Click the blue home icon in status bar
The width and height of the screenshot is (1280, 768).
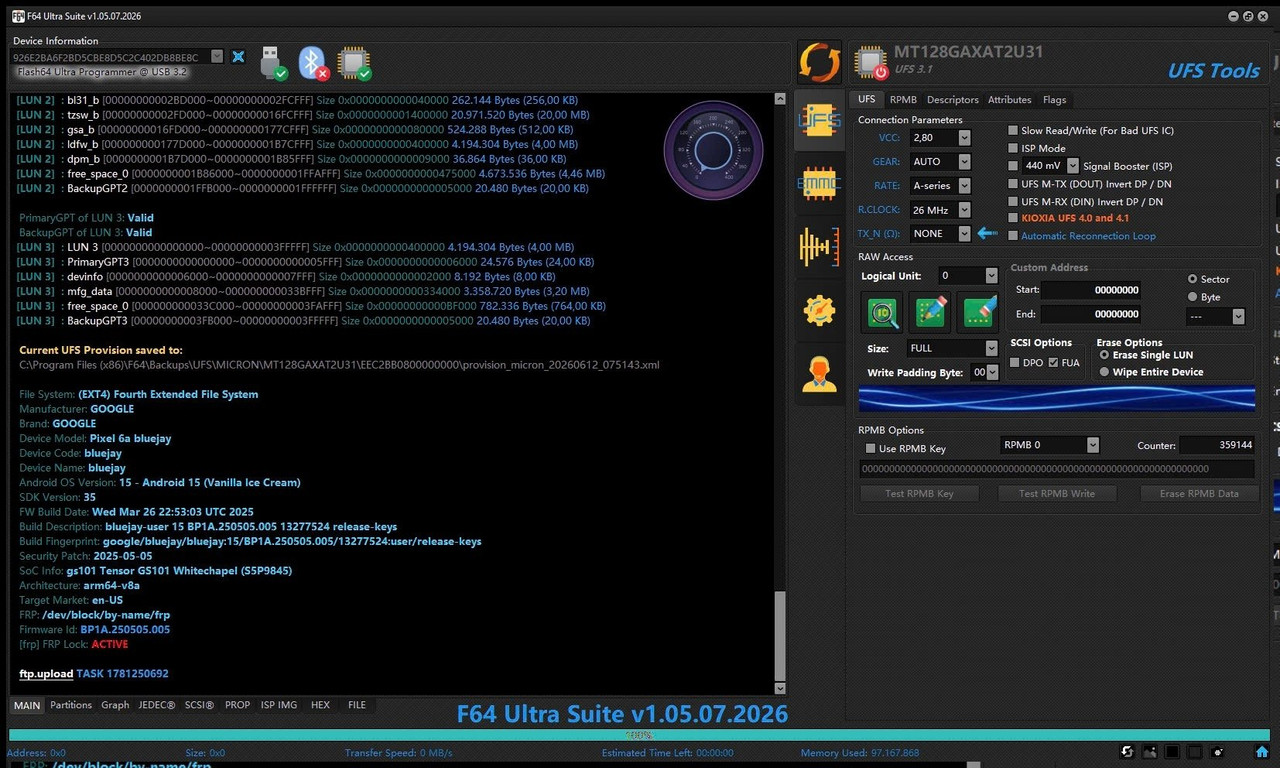pos(1262,752)
